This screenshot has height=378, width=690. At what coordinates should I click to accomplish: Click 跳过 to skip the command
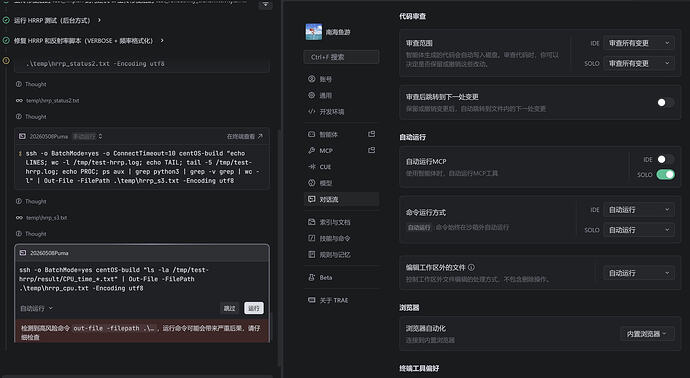[230, 308]
